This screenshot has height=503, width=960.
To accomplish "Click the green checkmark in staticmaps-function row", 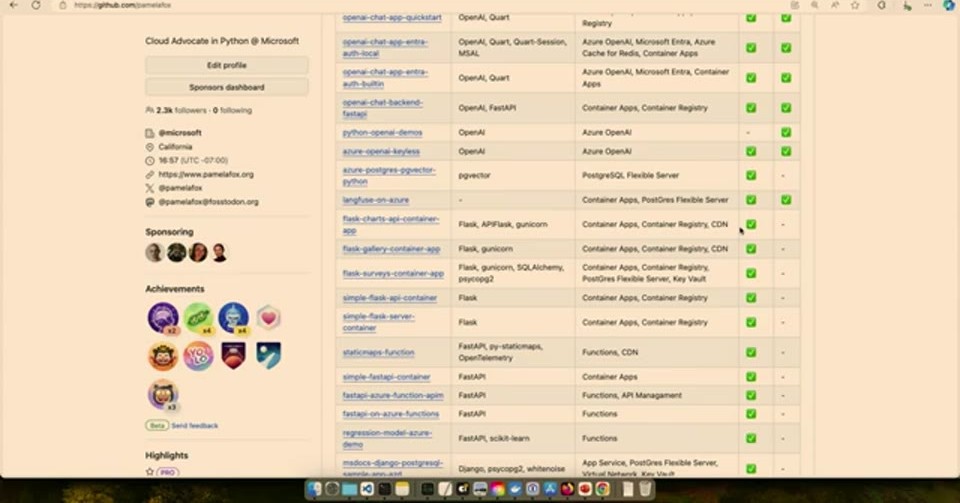I will pos(751,352).
